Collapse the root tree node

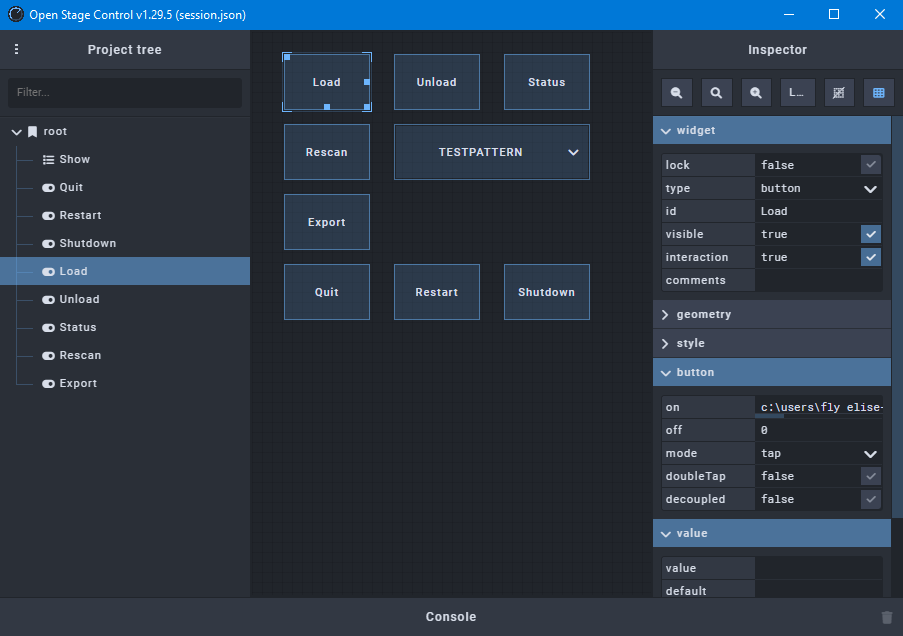pos(17,132)
